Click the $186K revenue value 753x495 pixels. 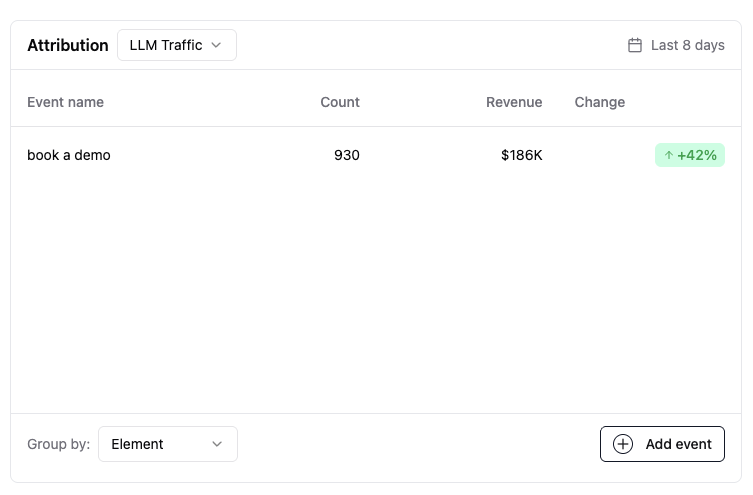[522, 155]
